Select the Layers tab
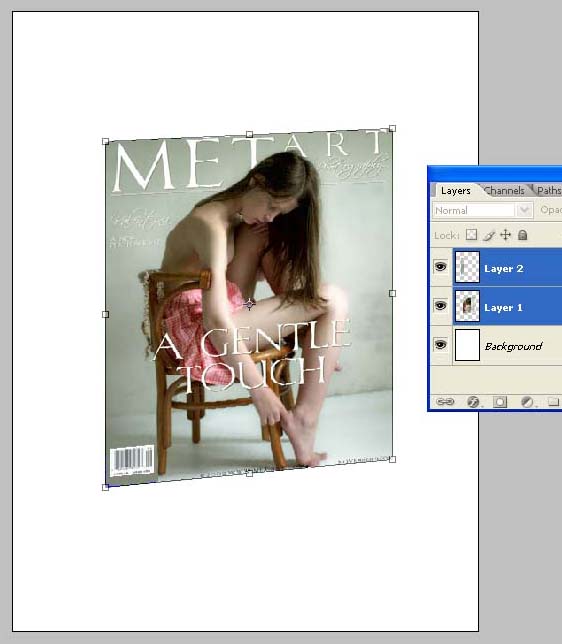 coord(455,191)
